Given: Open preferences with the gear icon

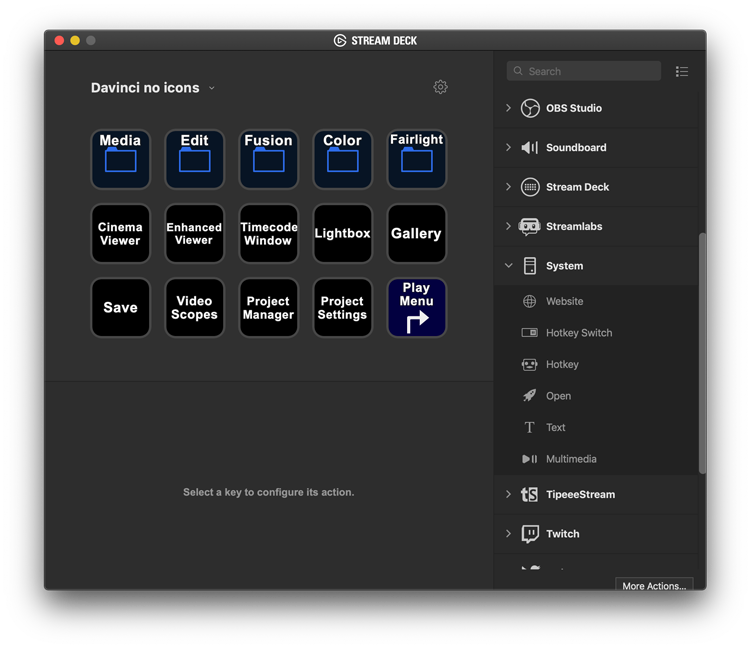Looking at the screenshot, I should [440, 87].
